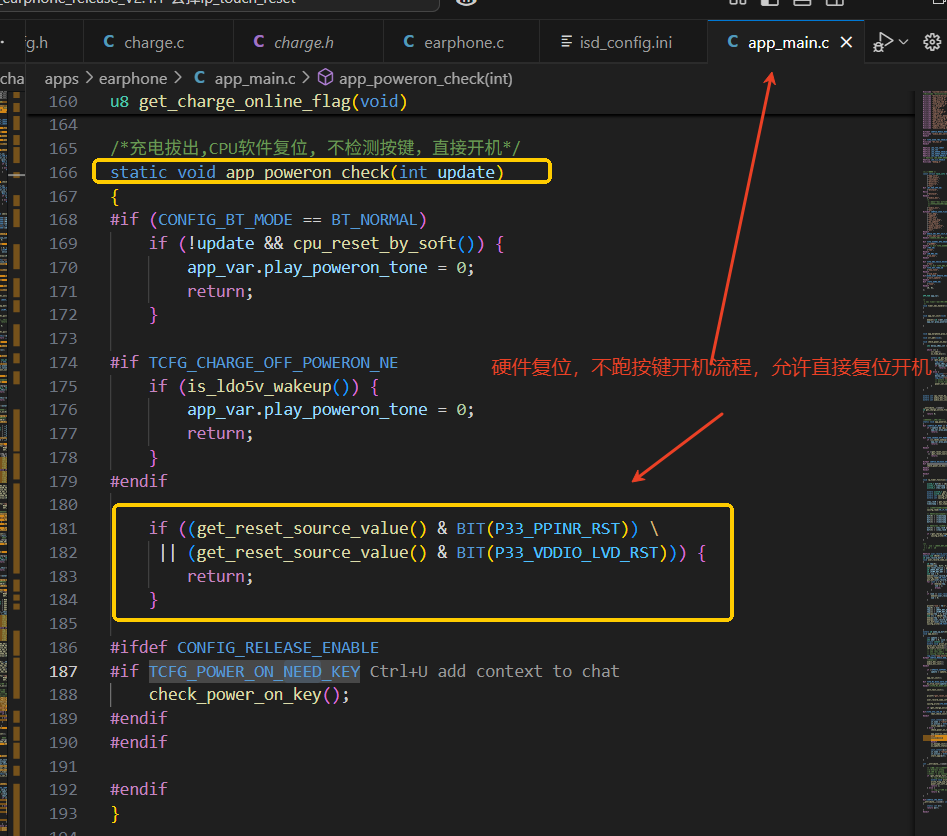This screenshot has height=836, width=947.
Task: Click the highlighted TCFG_POWER_ON_NEED_KEY macro
Action: pyautogui.click(x=254, y=671)
